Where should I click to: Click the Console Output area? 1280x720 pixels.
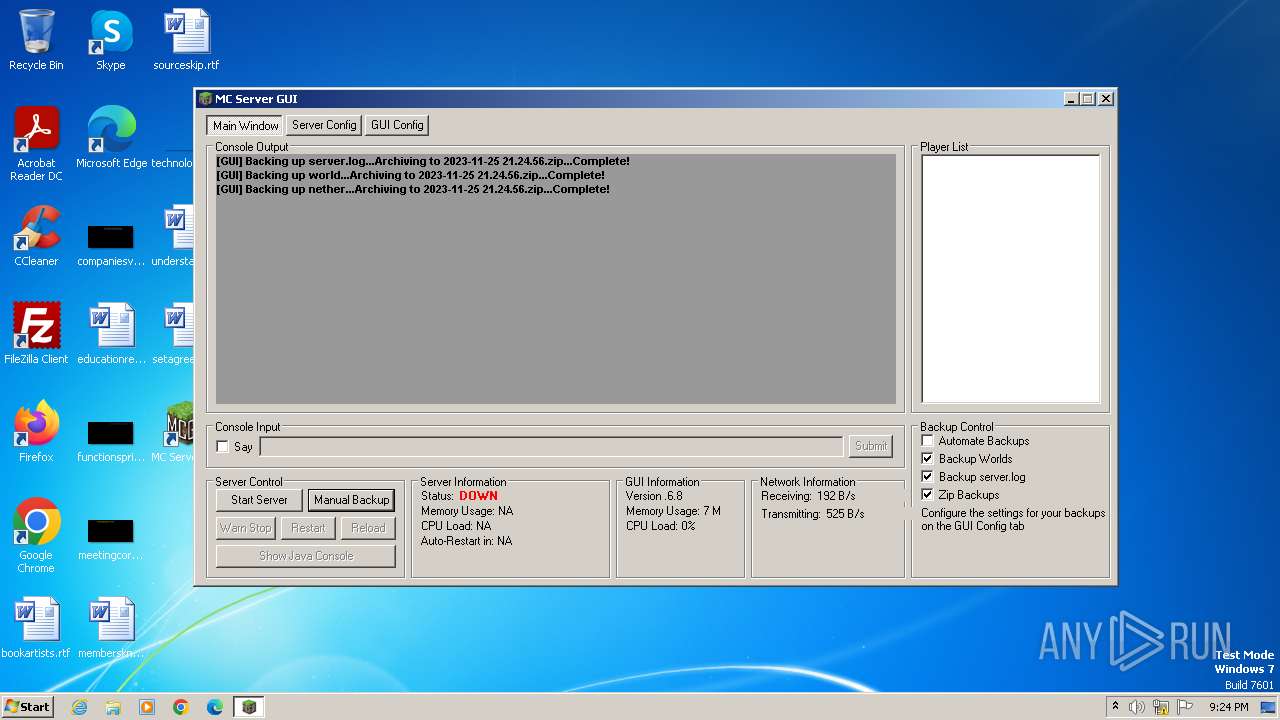(x=556, y=279)
